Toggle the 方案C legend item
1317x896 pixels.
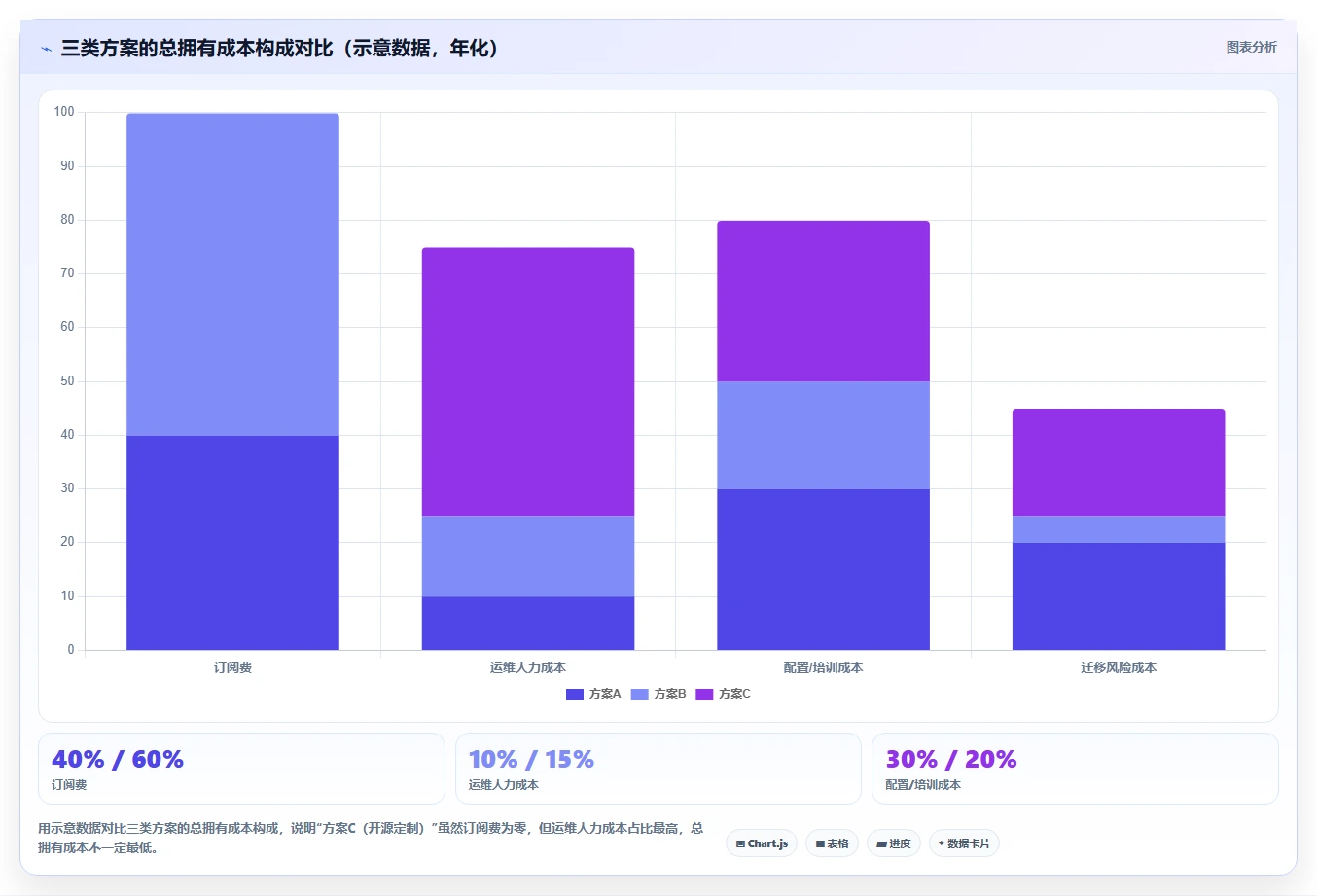(x=724, y=694)
